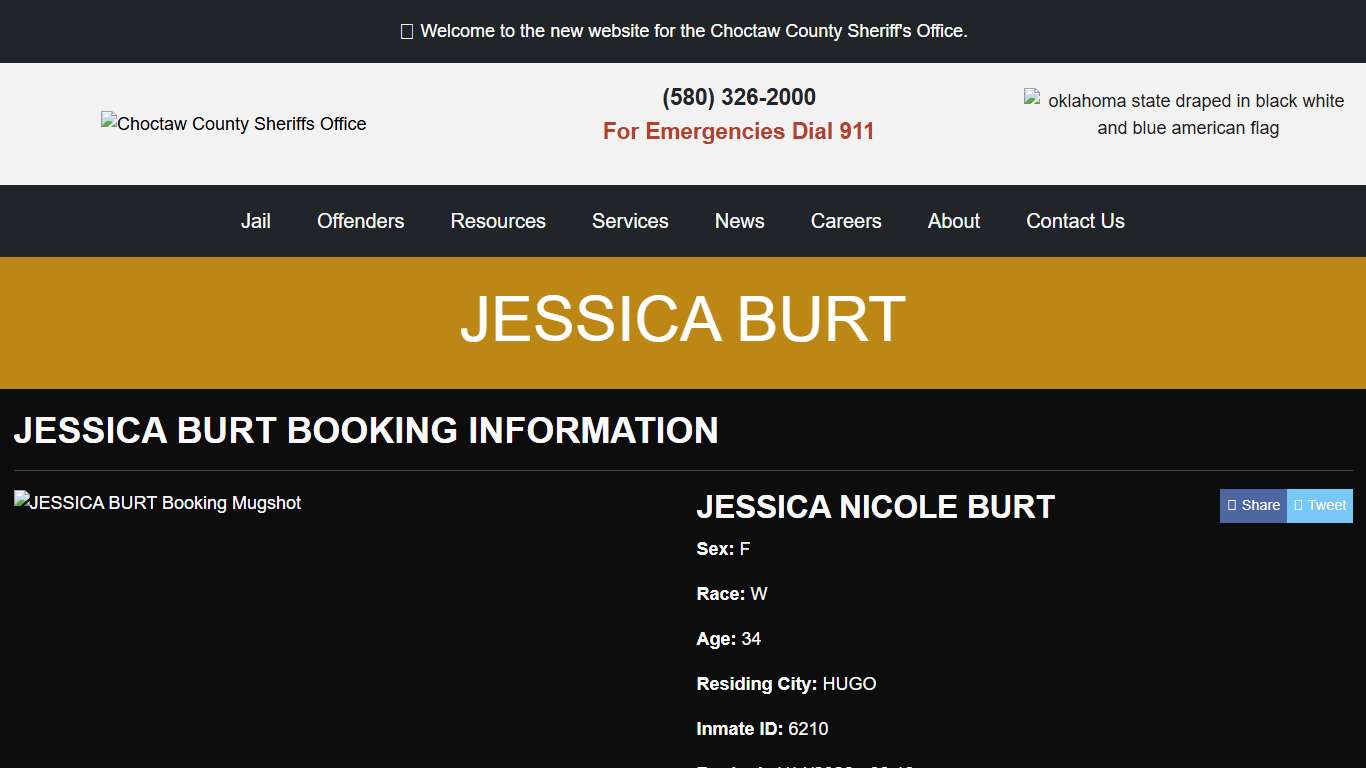This screenshot has width=1366, height=768.
Task: Open the Careers page
Action: pos(845,221)
